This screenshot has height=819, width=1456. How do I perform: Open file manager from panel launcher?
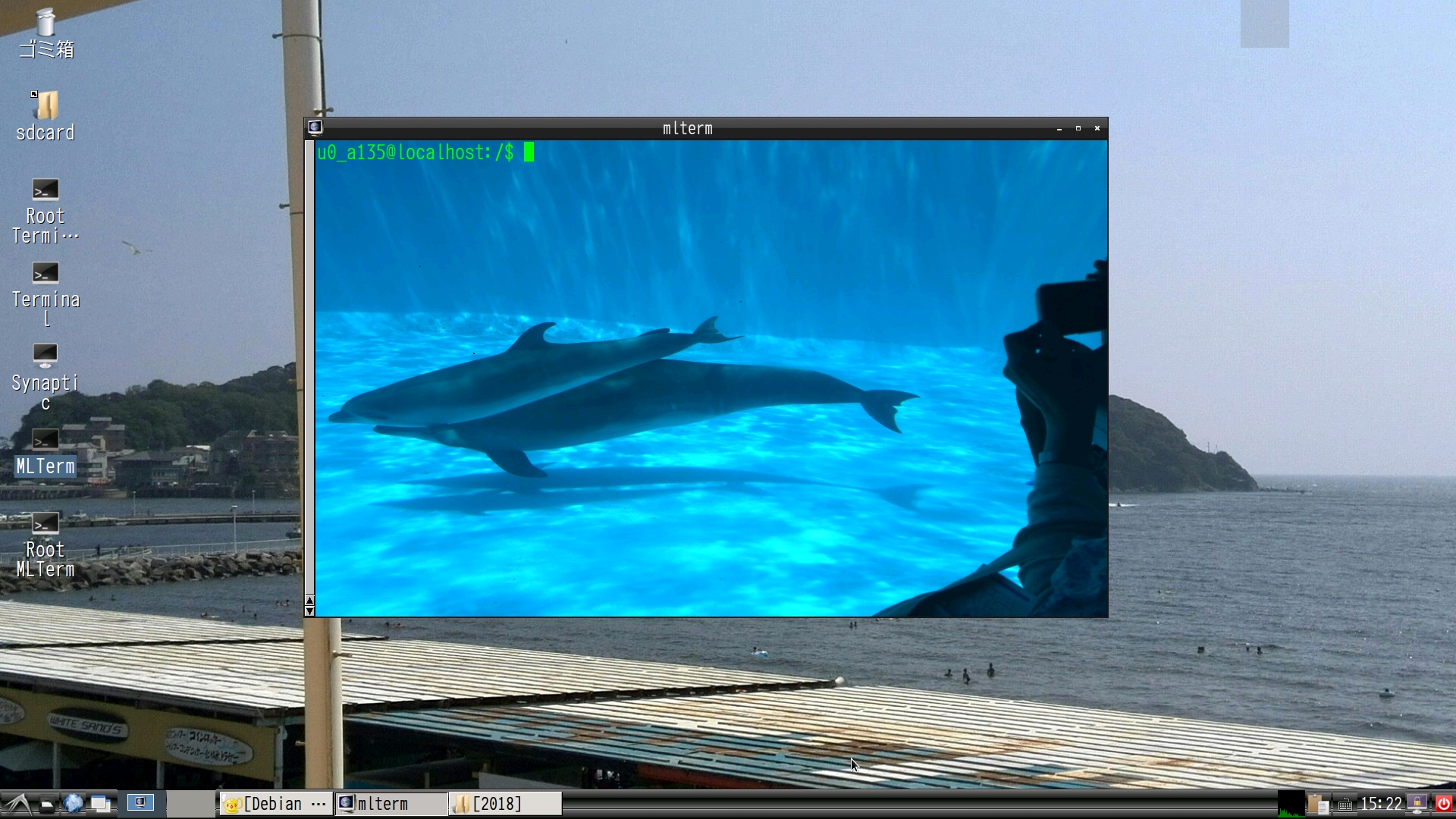pos(47,804)
